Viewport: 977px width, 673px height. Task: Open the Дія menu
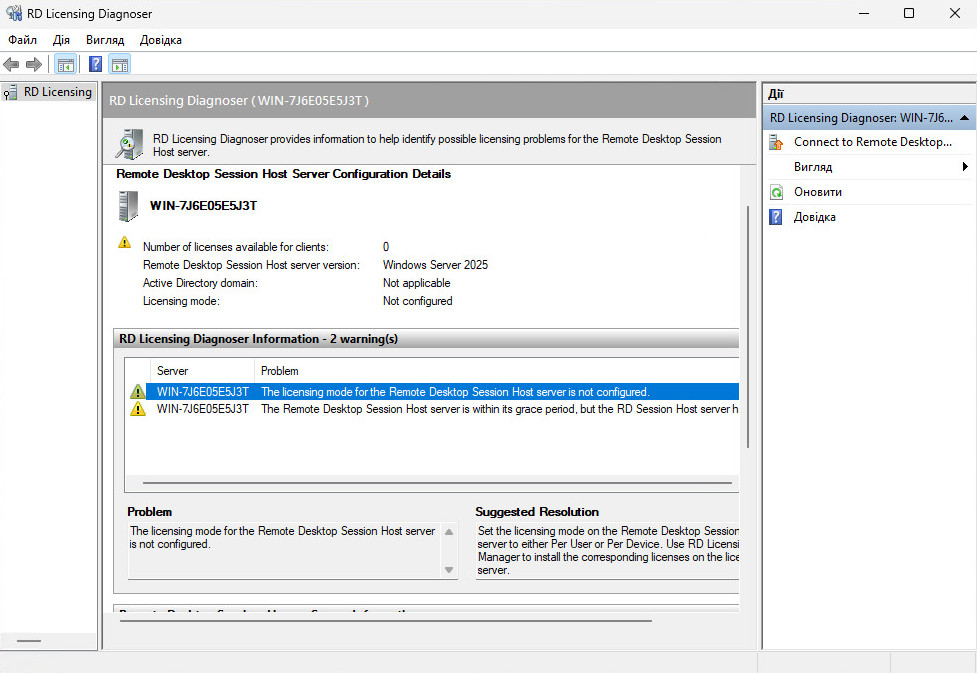click(61, 40)
